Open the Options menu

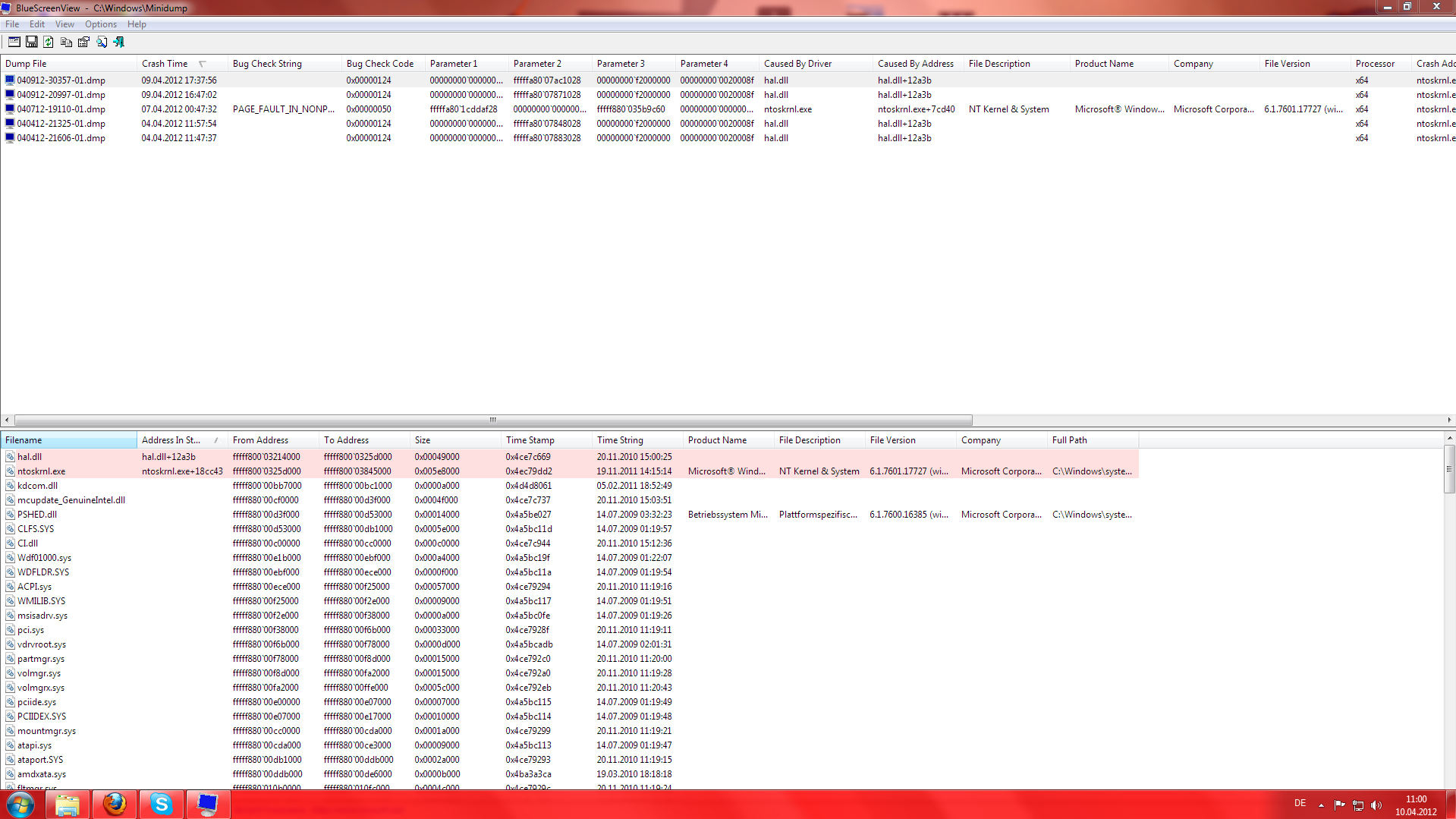(x=100, y=24)
